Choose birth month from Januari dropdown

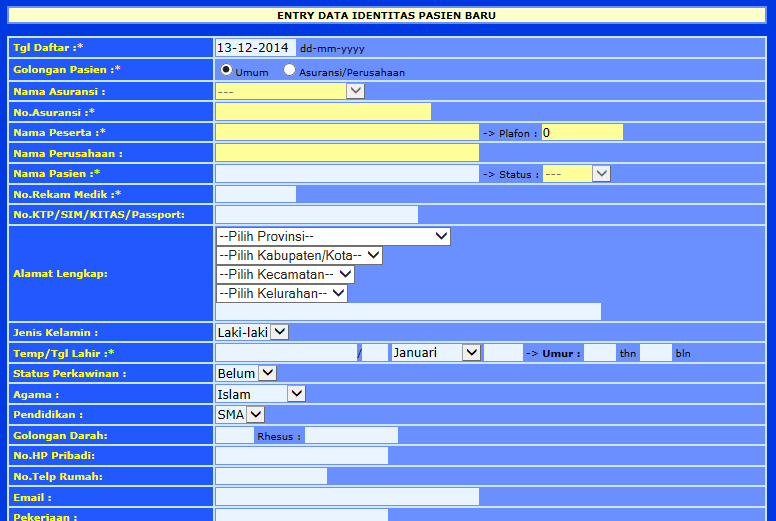coord(436,353)
